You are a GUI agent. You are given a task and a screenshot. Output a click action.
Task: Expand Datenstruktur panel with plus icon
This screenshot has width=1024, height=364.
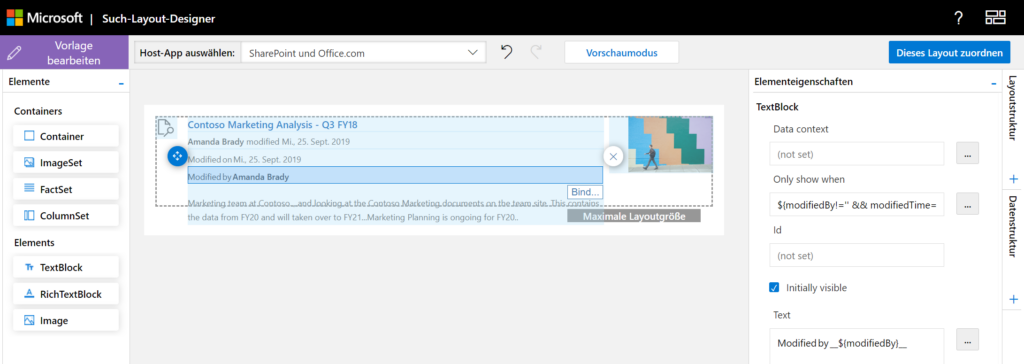click(x=1014, y=299)
